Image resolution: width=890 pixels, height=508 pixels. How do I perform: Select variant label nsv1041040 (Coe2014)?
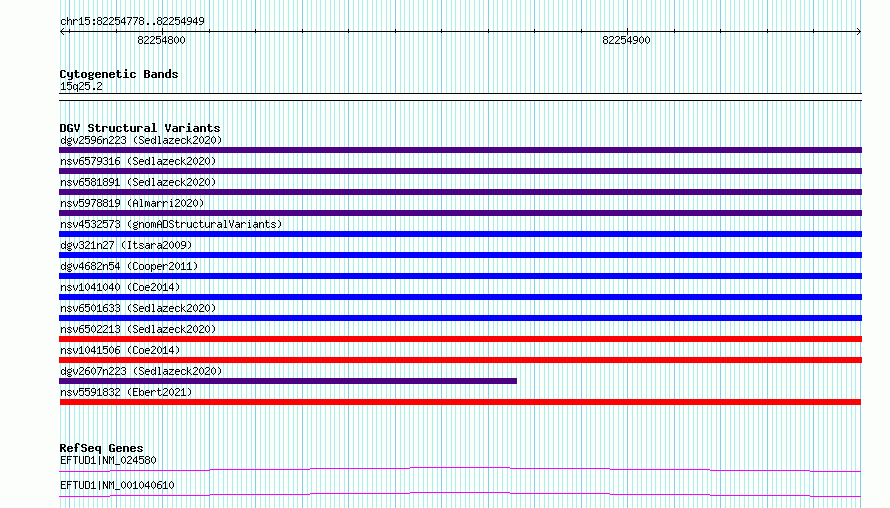[120, 287]
